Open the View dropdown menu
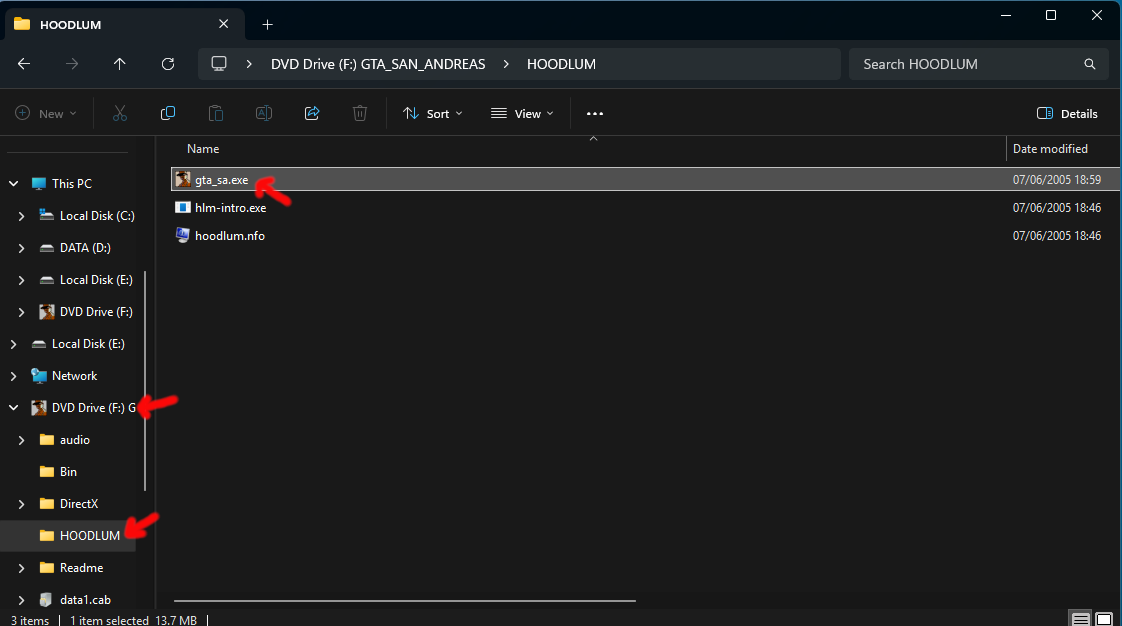Screen dimensions: 1122x626 (x=522, y=113)
